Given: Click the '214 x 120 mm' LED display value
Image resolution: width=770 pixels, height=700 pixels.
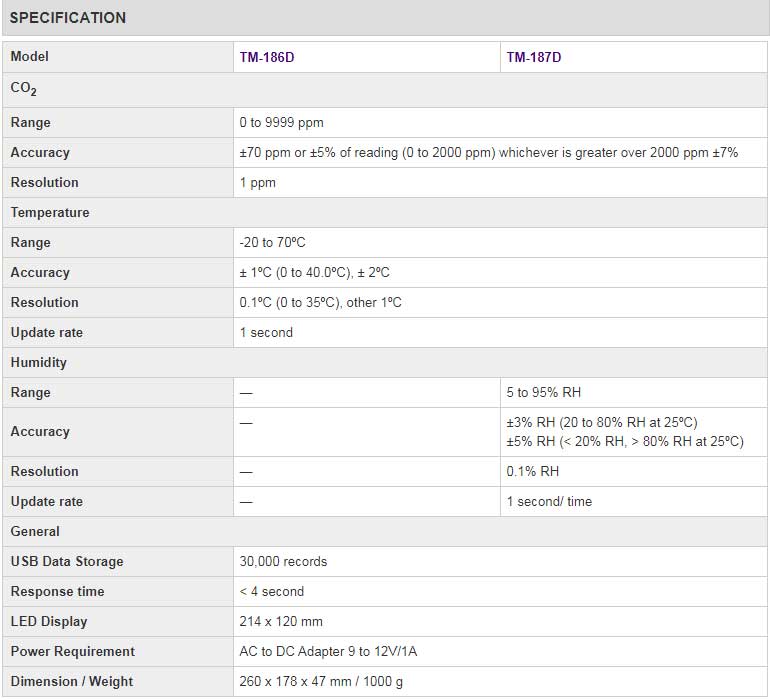Looking at the screenshot, I should [x=281, y=621].
